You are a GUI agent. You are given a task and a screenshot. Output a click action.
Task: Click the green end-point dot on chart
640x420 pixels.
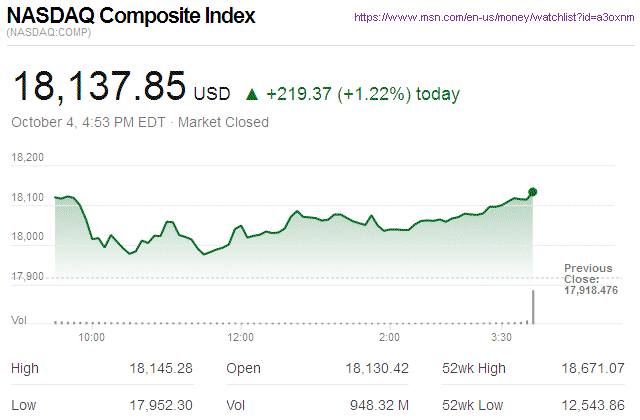533,192
